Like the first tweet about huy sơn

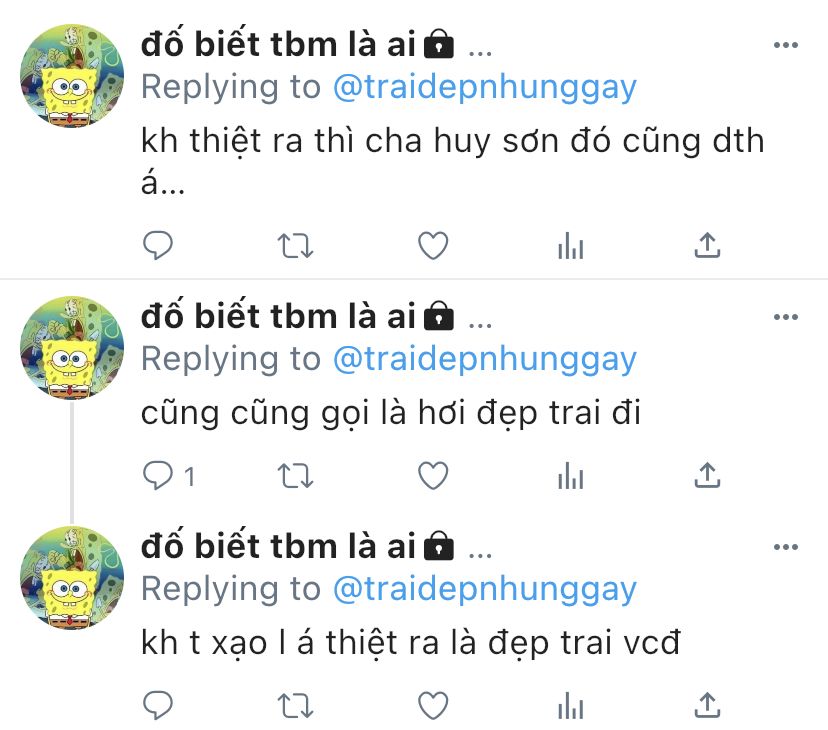coord(433,246)
